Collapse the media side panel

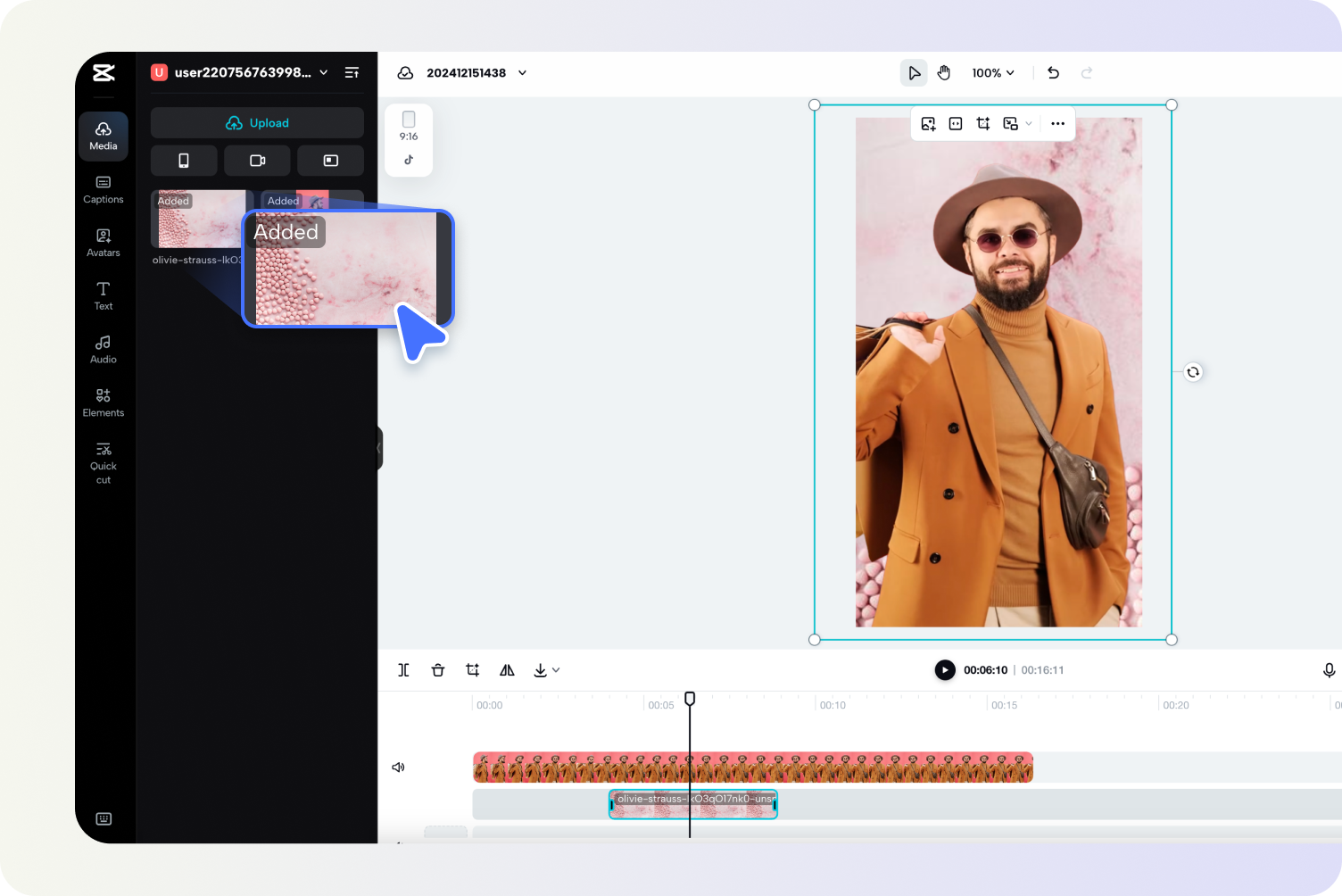pyautogui.click(x=379, y=449)
